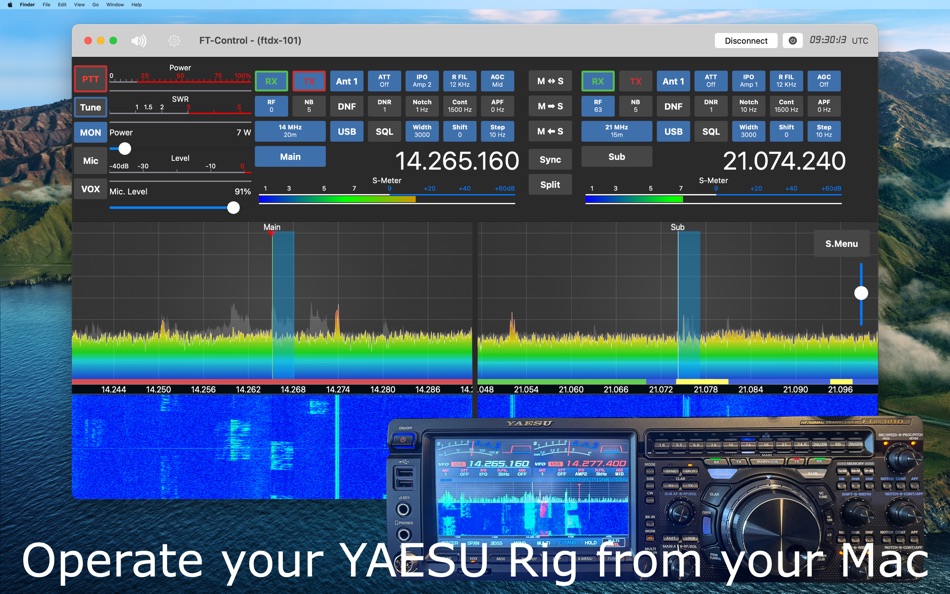The width and height of the screenshot is (950, 594).
Task: Select the Main VFO button
Action: pos(290,156)
